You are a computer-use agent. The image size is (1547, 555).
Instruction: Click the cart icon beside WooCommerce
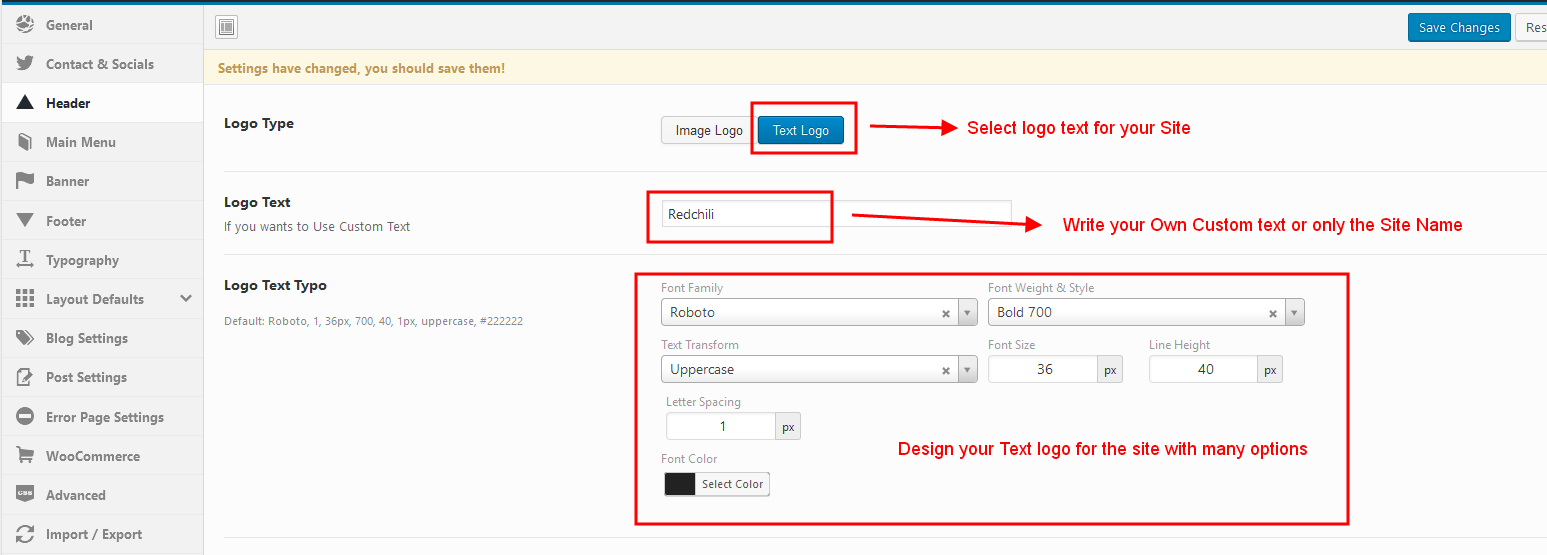click(25, 456)
